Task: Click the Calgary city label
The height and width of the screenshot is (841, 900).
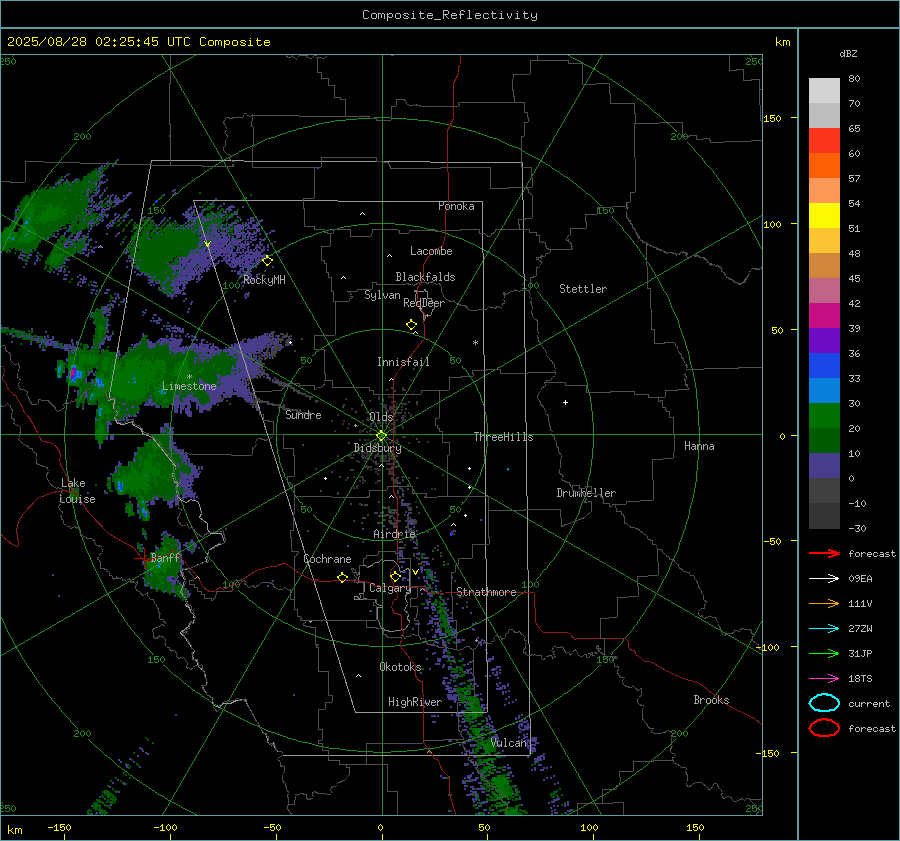Action: point(390,588)
